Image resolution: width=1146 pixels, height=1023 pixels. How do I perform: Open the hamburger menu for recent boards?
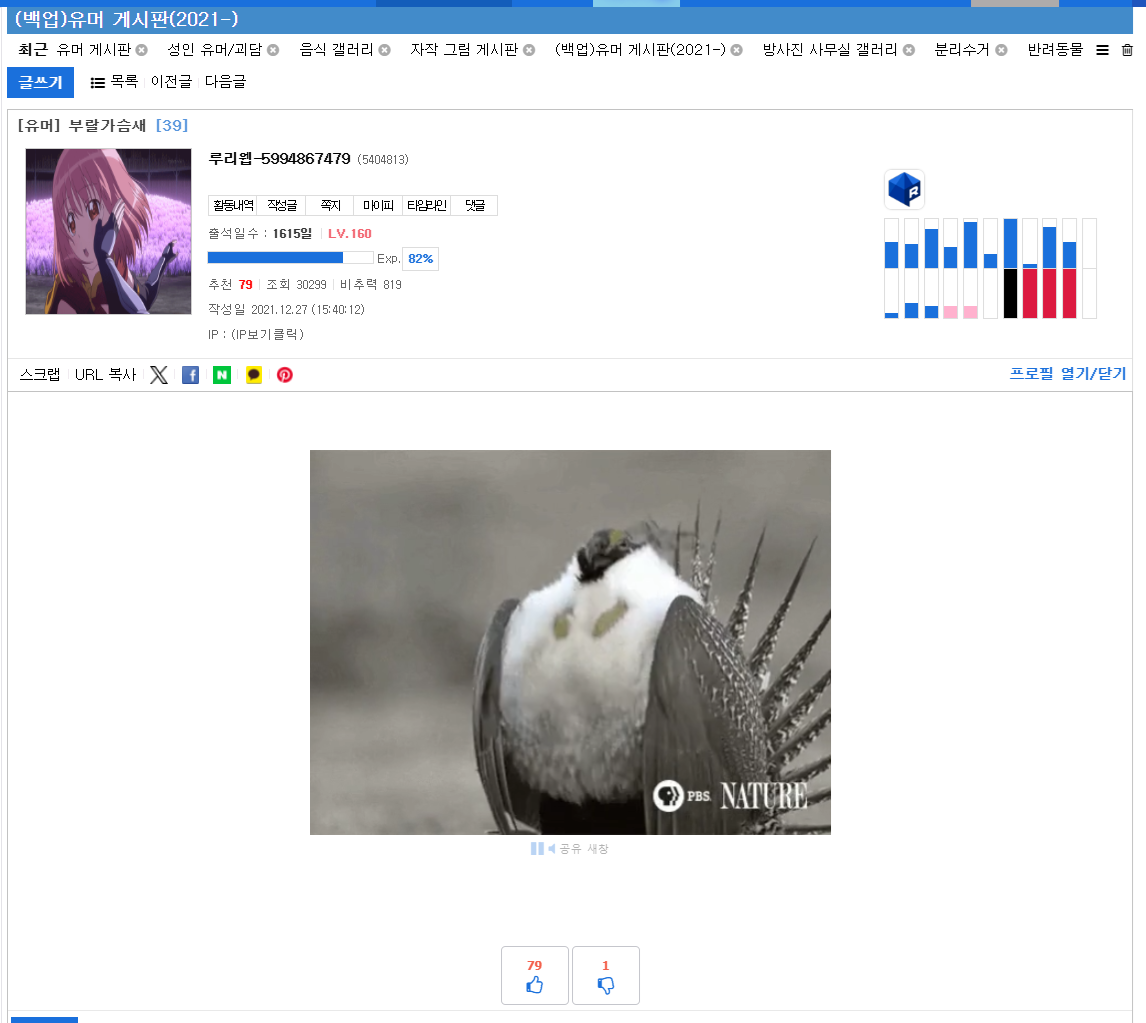(1102, 50)
